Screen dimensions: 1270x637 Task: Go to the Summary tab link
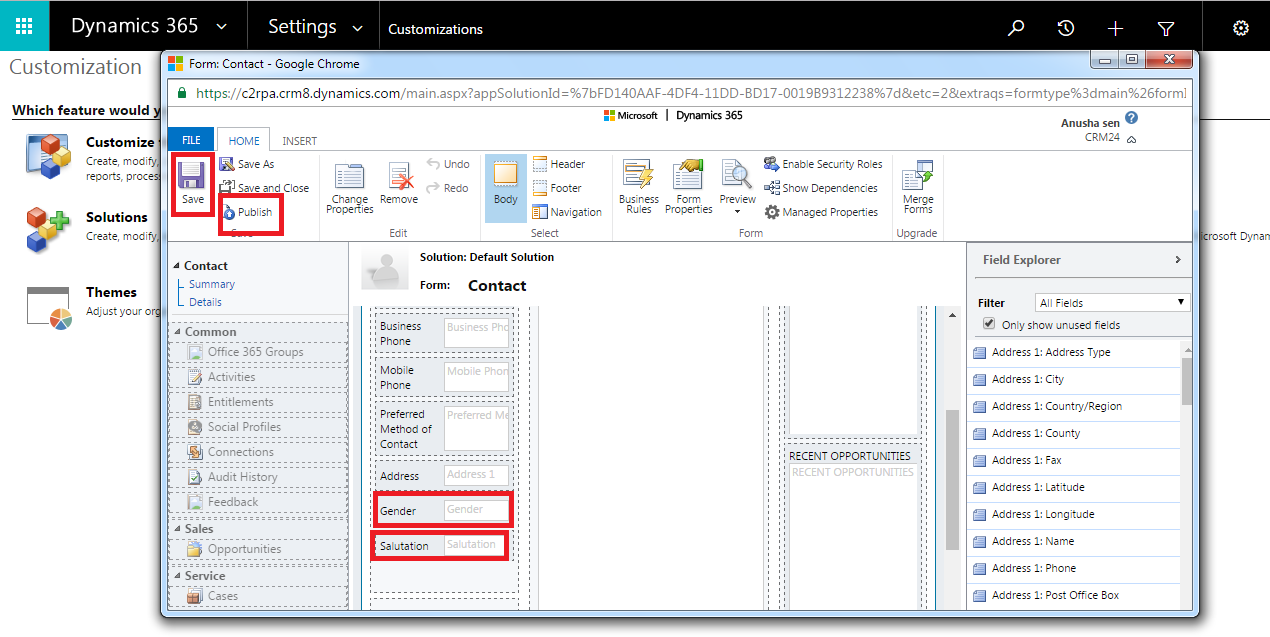tap(212, 284)
